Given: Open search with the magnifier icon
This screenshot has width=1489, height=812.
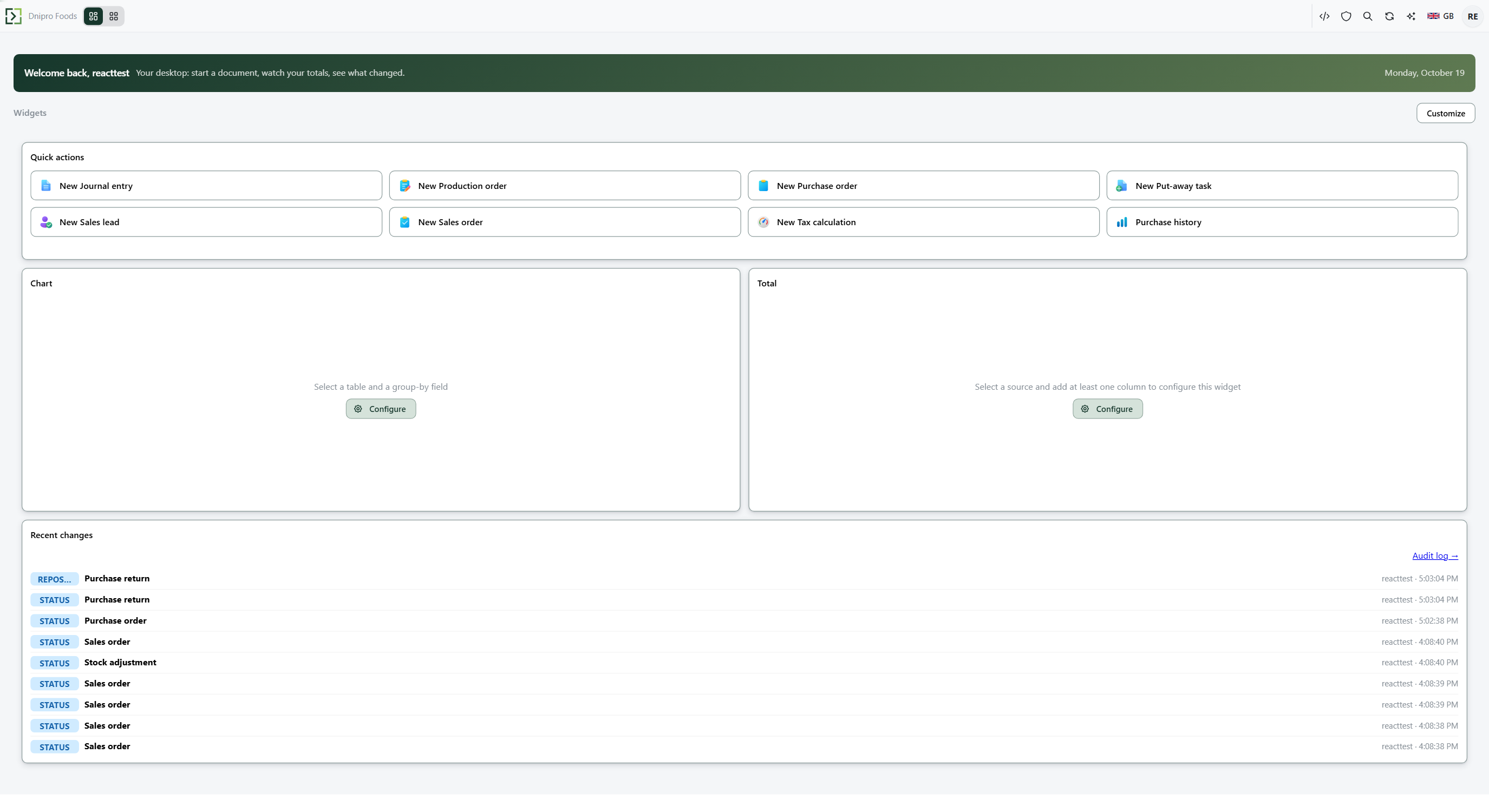Looking at the screenshot, I should [x=1368, y=16].
